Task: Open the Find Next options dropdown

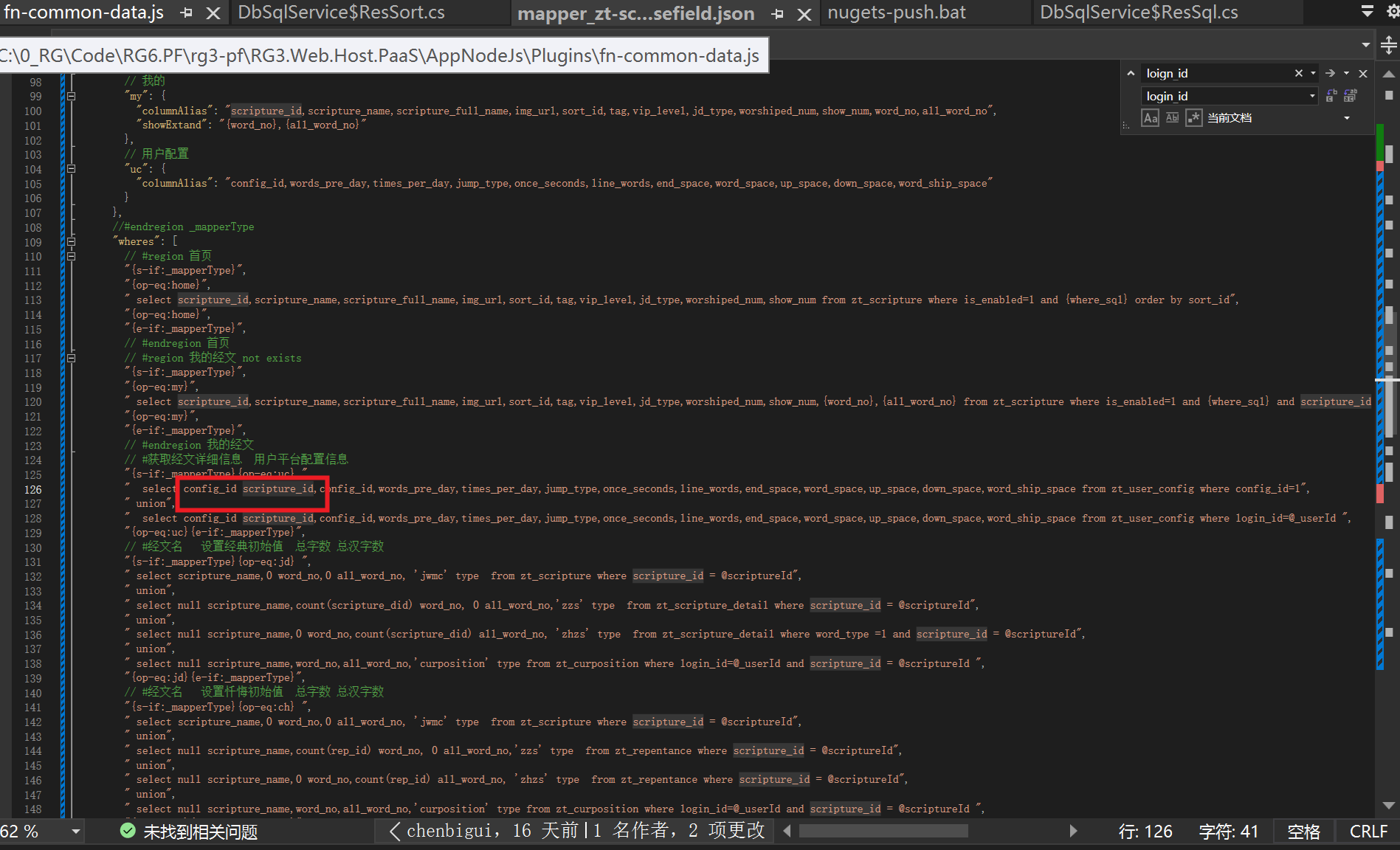Action: coord(1346,73)
